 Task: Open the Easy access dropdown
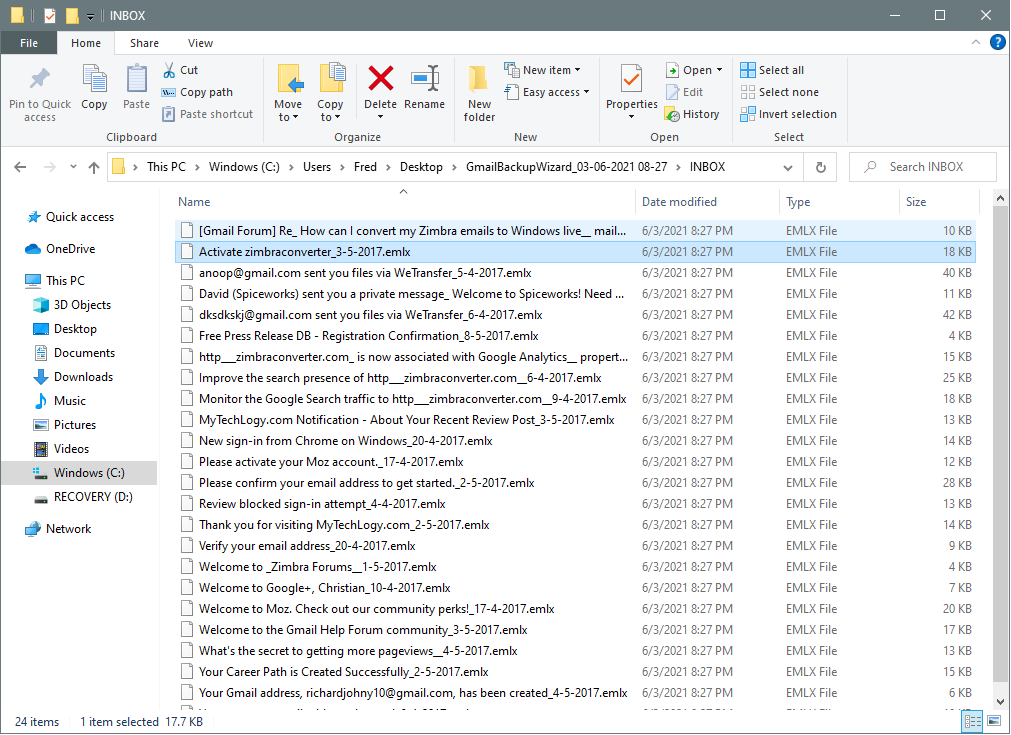click(x=547, y=92)
